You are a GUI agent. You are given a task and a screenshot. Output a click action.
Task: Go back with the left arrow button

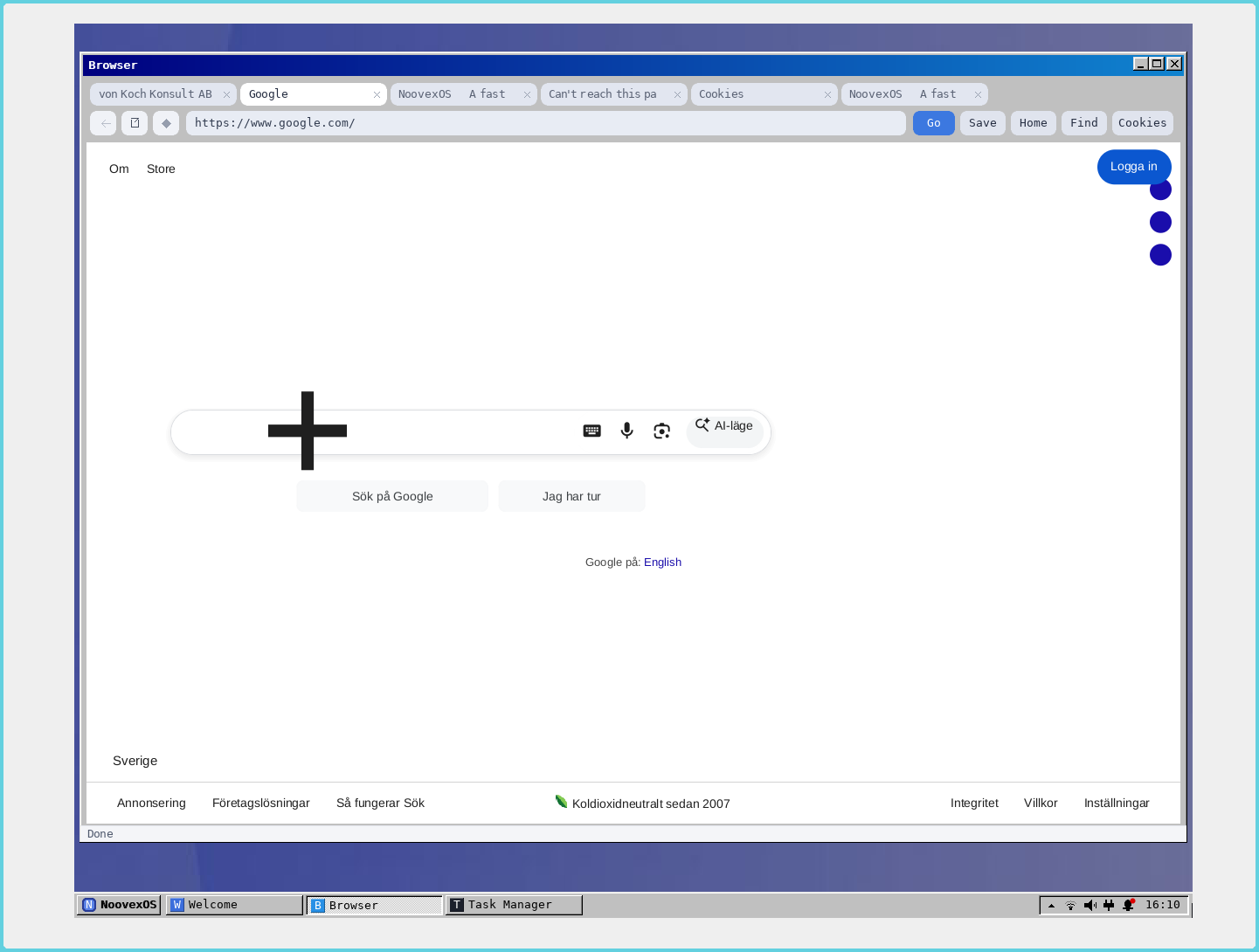coord(103,123)
